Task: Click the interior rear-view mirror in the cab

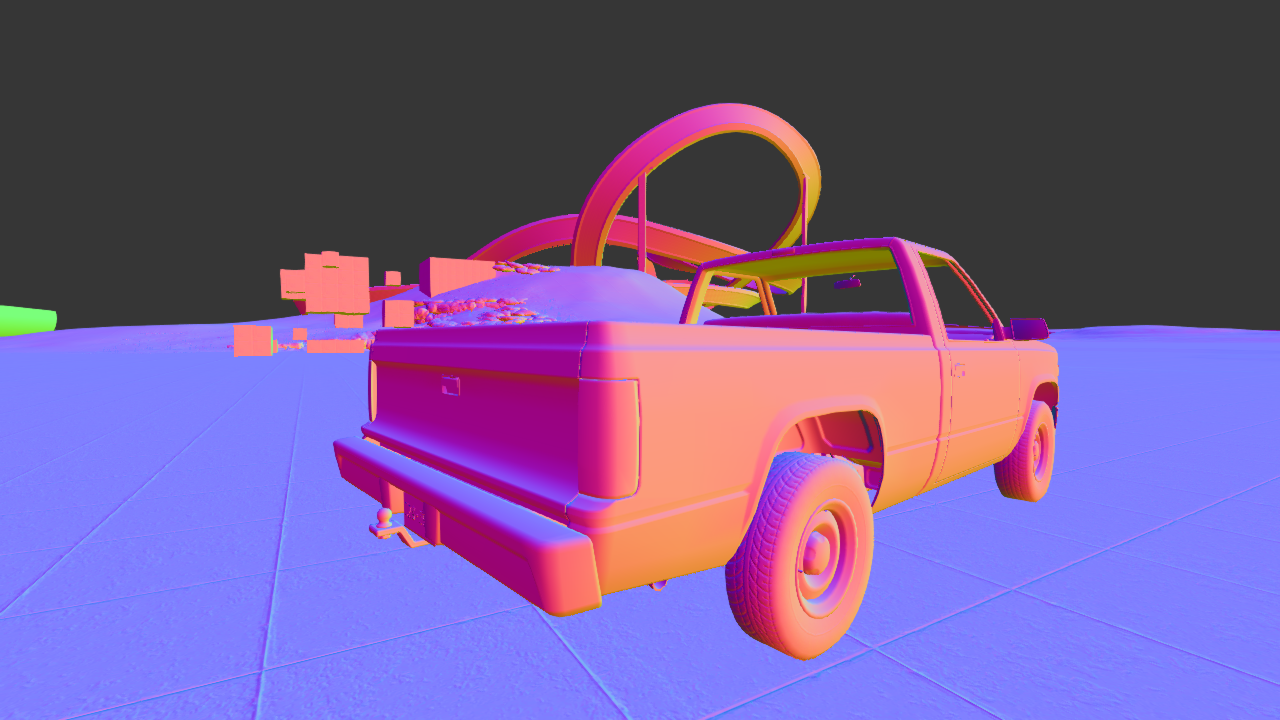Action: (848, 284)
